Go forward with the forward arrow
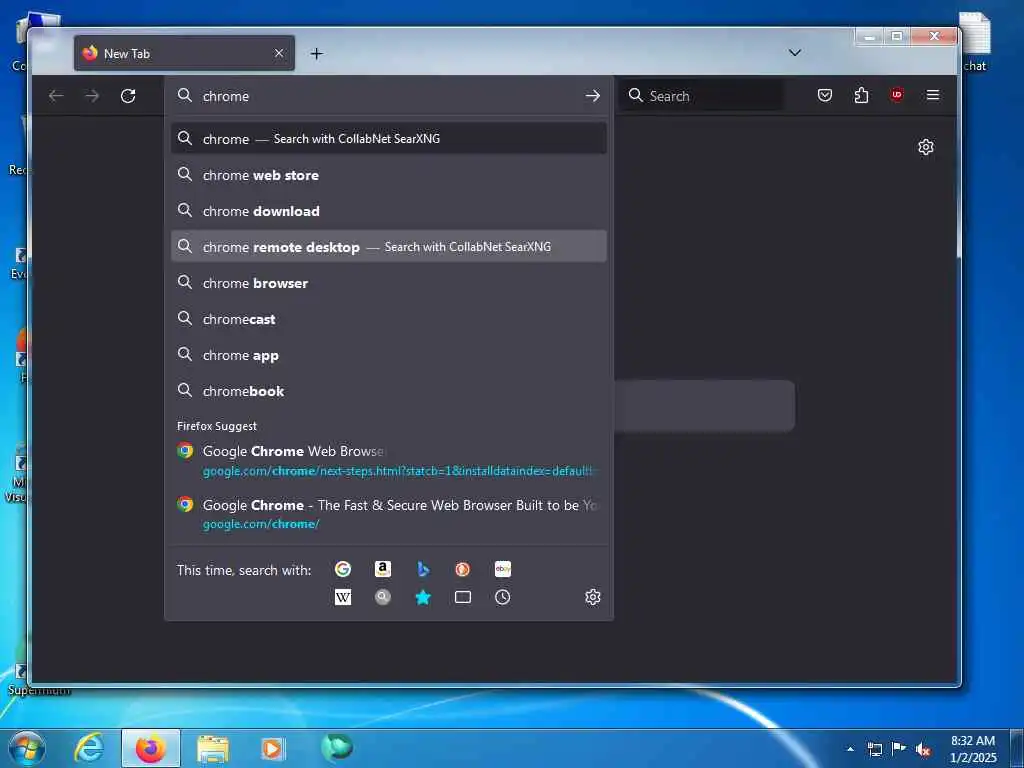Viewport: 1024px width, 768px height. point(92,96)
